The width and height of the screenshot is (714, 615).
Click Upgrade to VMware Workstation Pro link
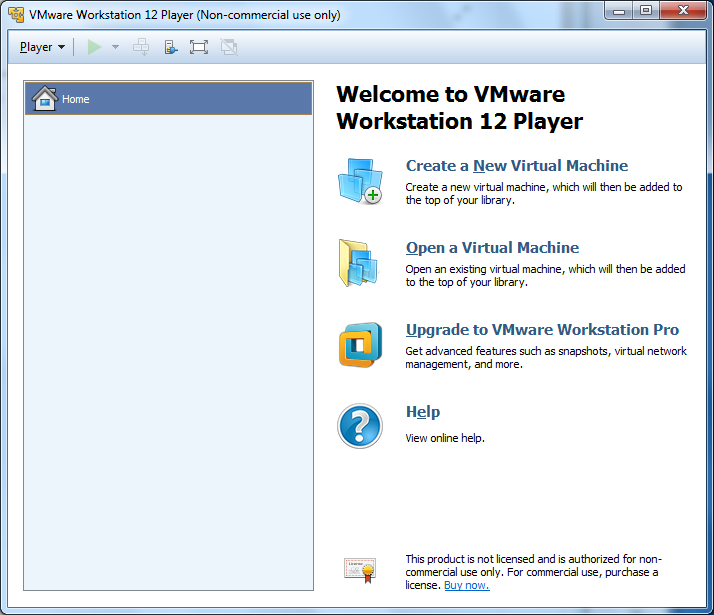coord(542,330)
